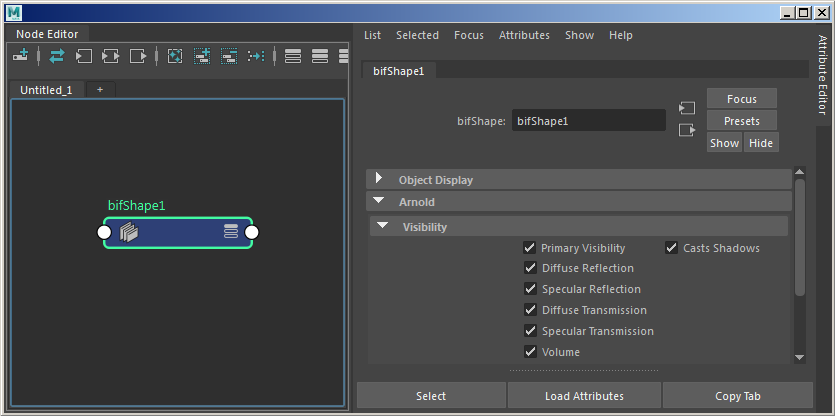Image resolution: width=835 pixels, height=416 pixels.
Task: Click the scrollbar up arrow in Attribute Editor
Action: [x=799, y=172]
